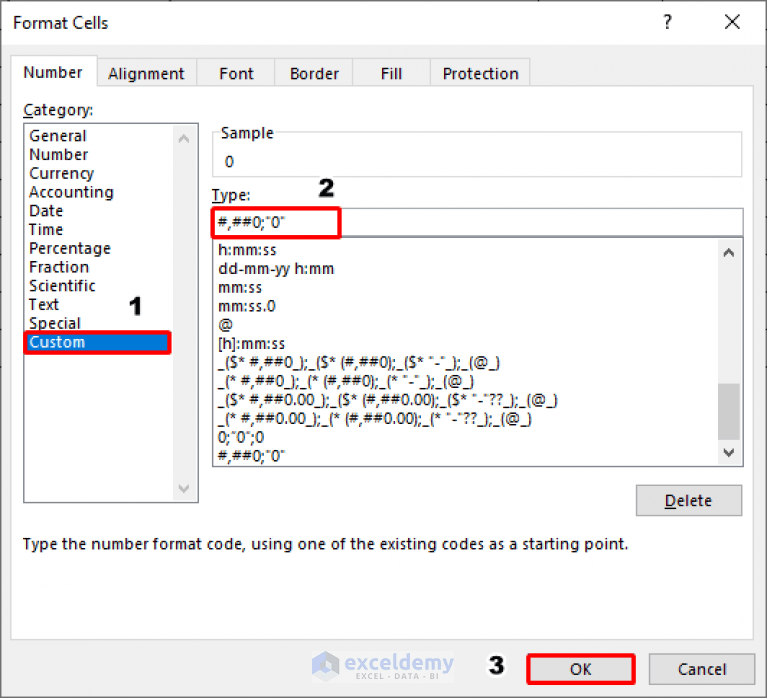Close the Format Cells dialog
767x698 pixels.
(732, 22)
